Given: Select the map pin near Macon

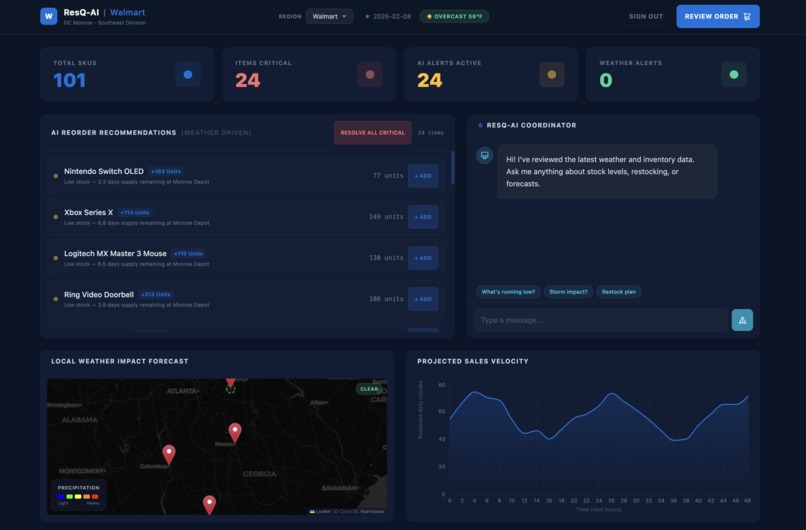Looking at the screenshot, I should click(235, 432).
